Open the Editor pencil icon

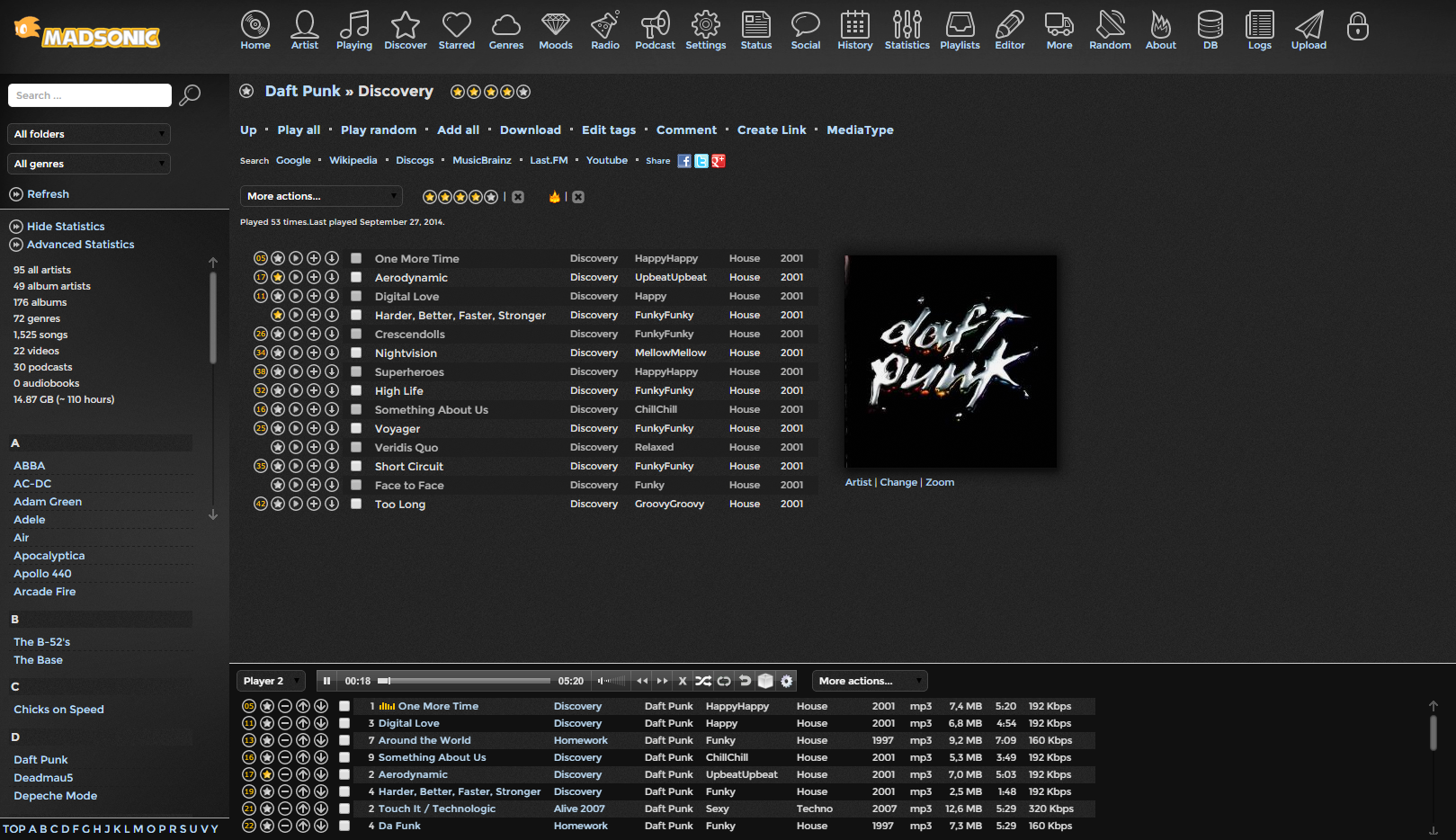coord(1010,24)
